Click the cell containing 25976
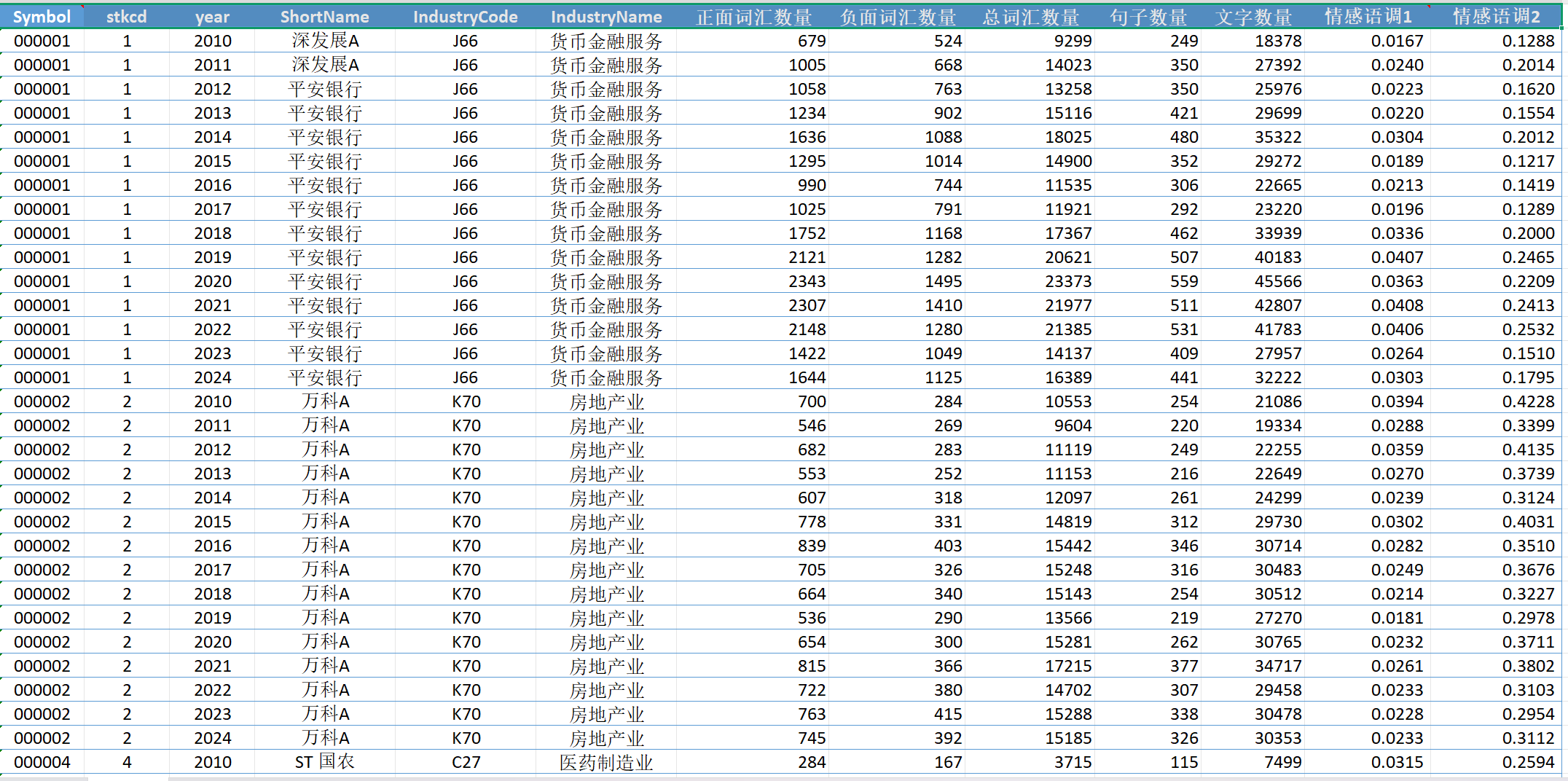 point(1253,89)
